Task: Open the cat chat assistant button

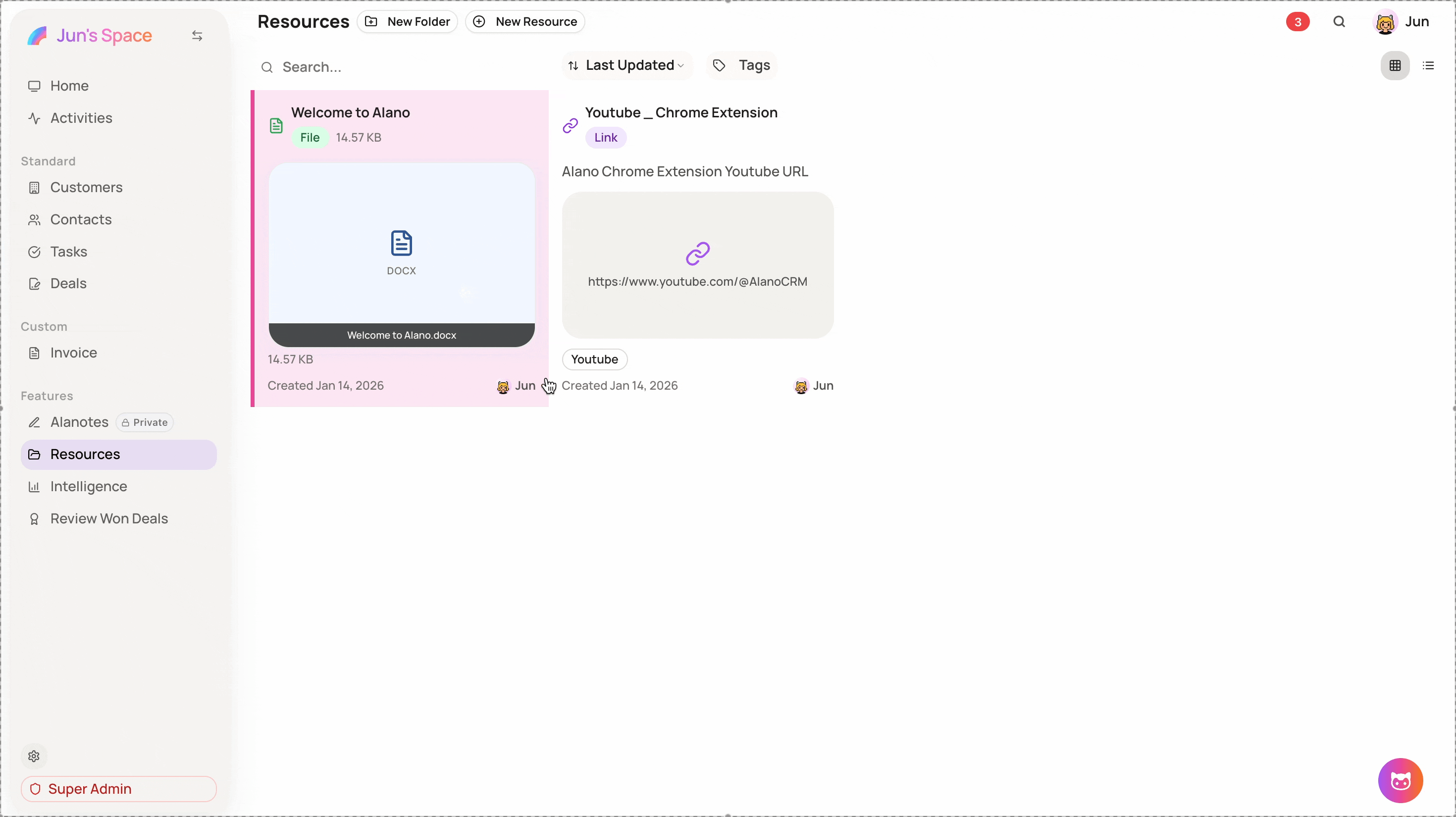Action: pos(1400,781)
